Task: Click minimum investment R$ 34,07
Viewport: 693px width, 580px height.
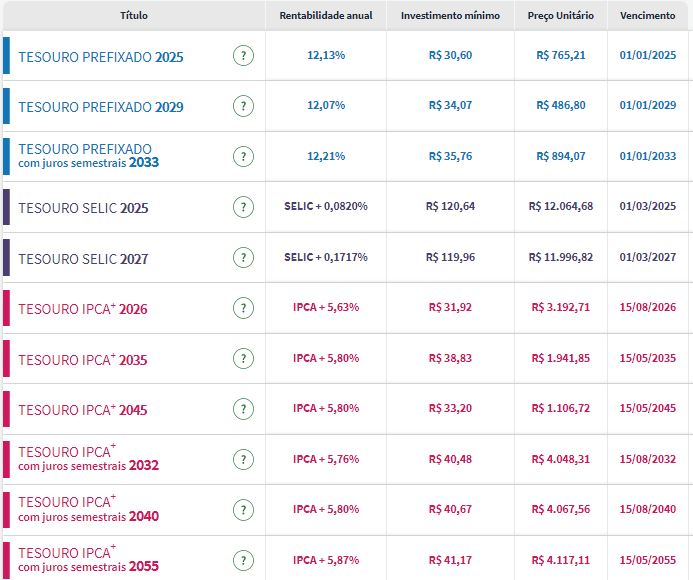Action: point(450,105)
